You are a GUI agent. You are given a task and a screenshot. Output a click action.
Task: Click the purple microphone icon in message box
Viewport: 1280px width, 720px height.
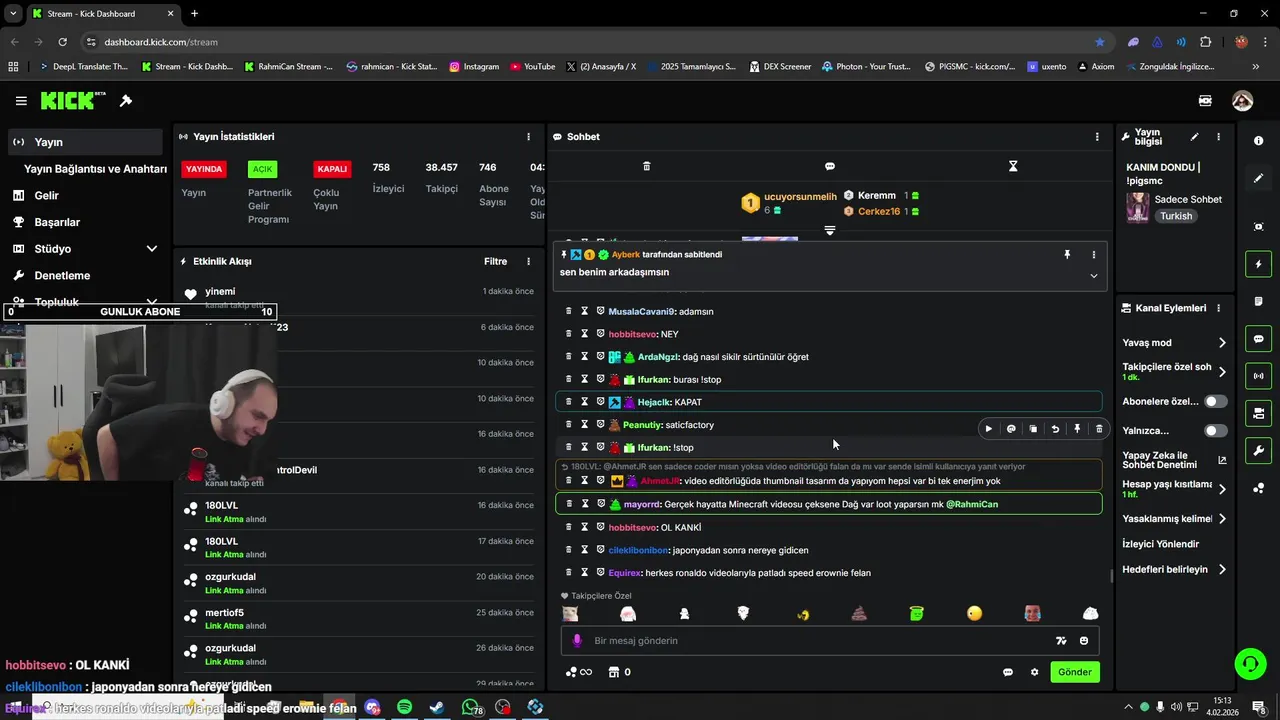(576, 641)
